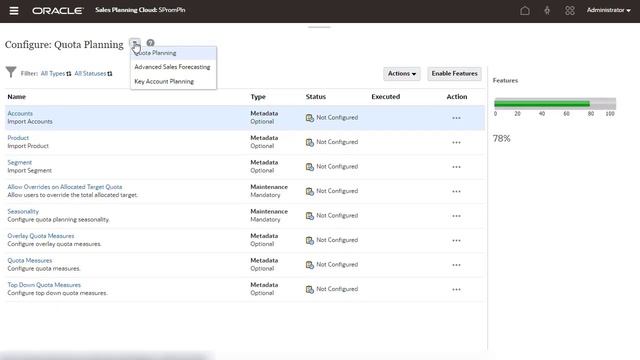
Task: Click status icon in Quota Measures row
Action: (x=310, y=265)
